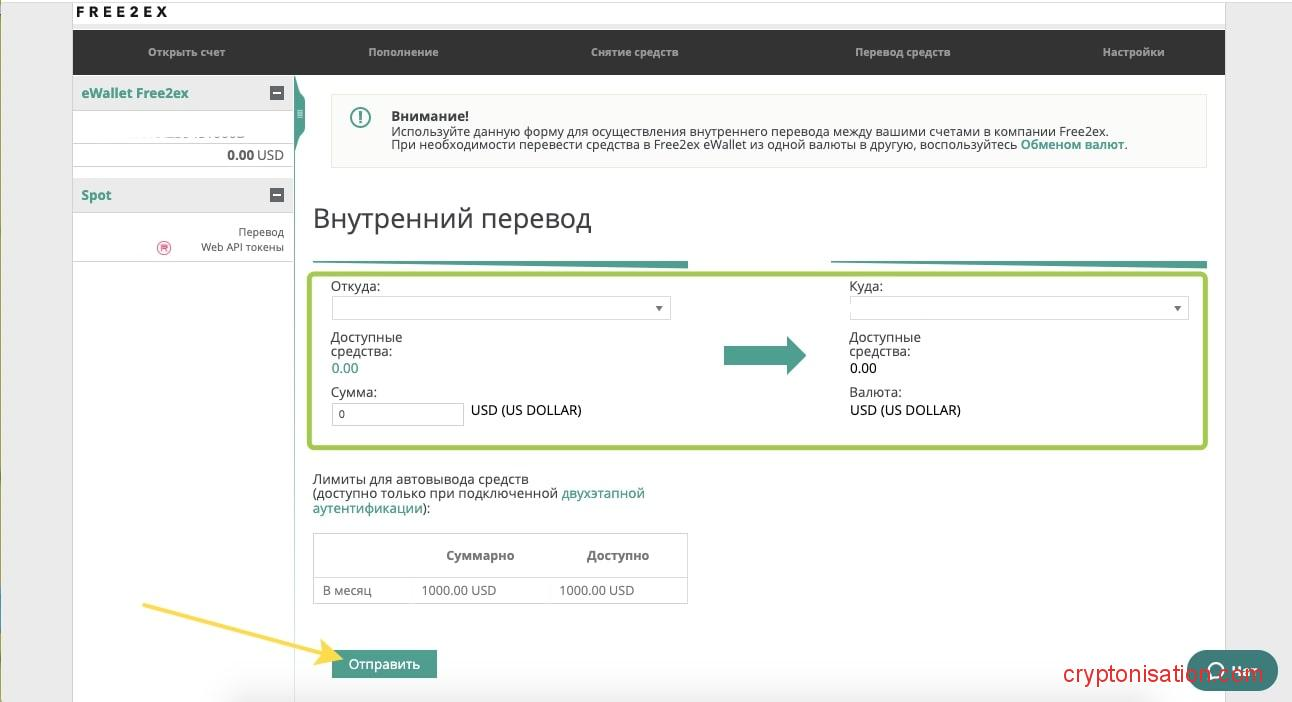Collapse the Spot accounts section
The width and height of the screenshot is (1292, 702).
pyautogui.click(x=277, y=195)
